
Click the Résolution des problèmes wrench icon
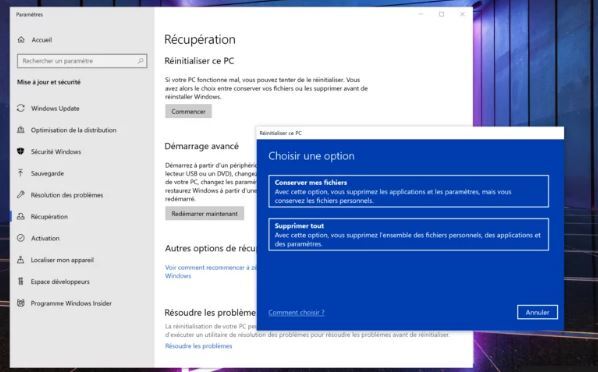click(21, 195)
